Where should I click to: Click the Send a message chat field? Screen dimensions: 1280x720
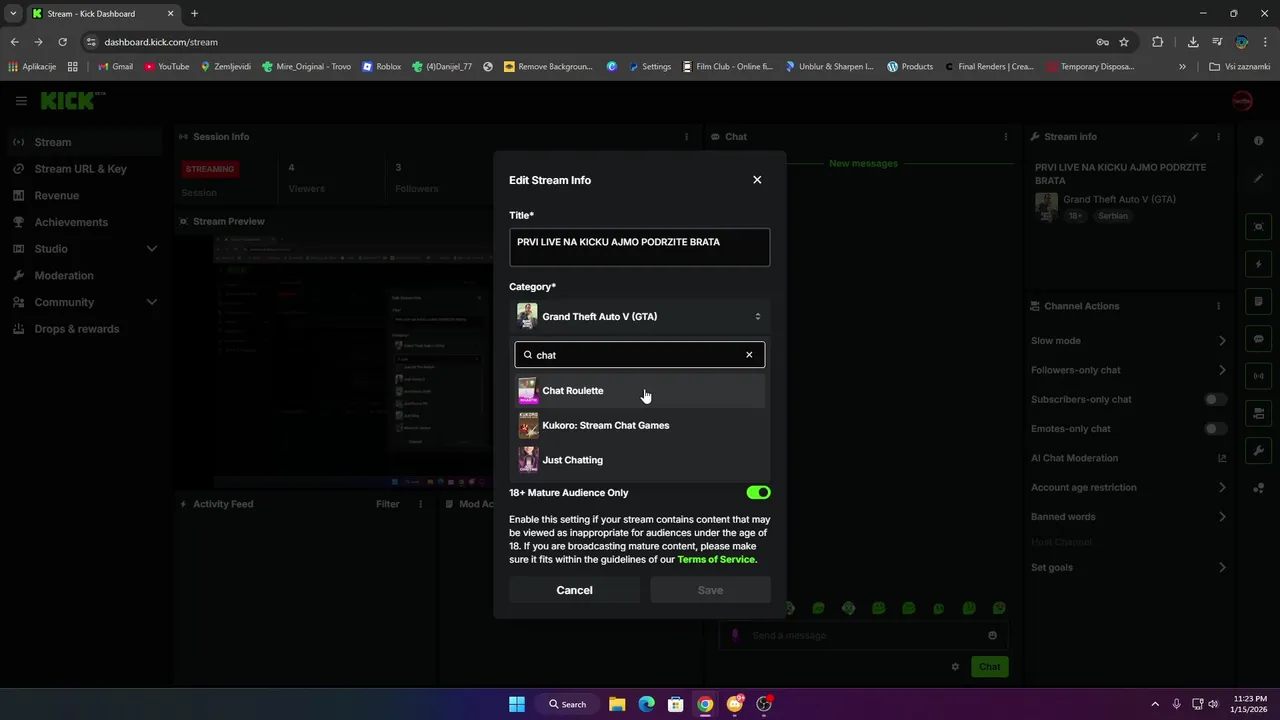[x=864, y=635]
